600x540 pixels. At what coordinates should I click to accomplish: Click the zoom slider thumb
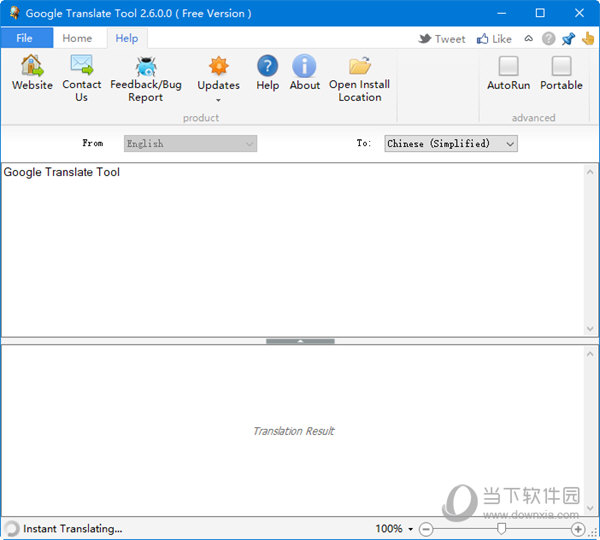pos(501,529)
